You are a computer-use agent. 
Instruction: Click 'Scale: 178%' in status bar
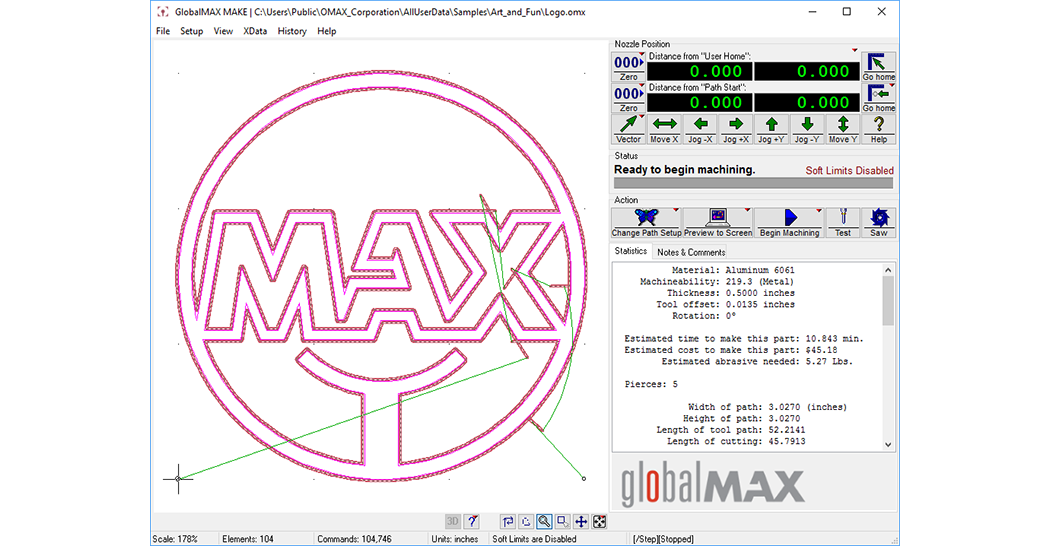(x=175, y=539)
